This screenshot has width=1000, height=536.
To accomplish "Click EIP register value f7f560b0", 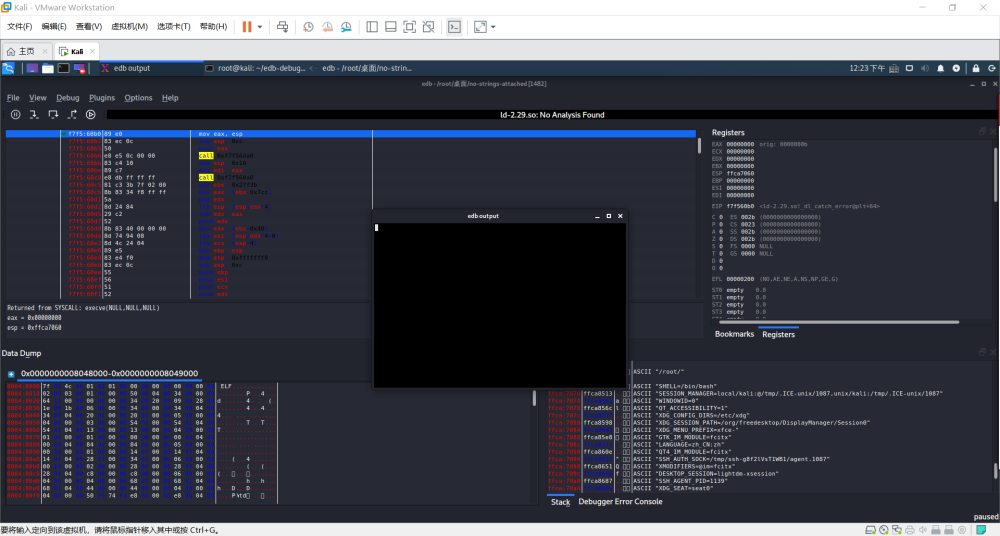I will pyautogui.click(x=740, y=206).
